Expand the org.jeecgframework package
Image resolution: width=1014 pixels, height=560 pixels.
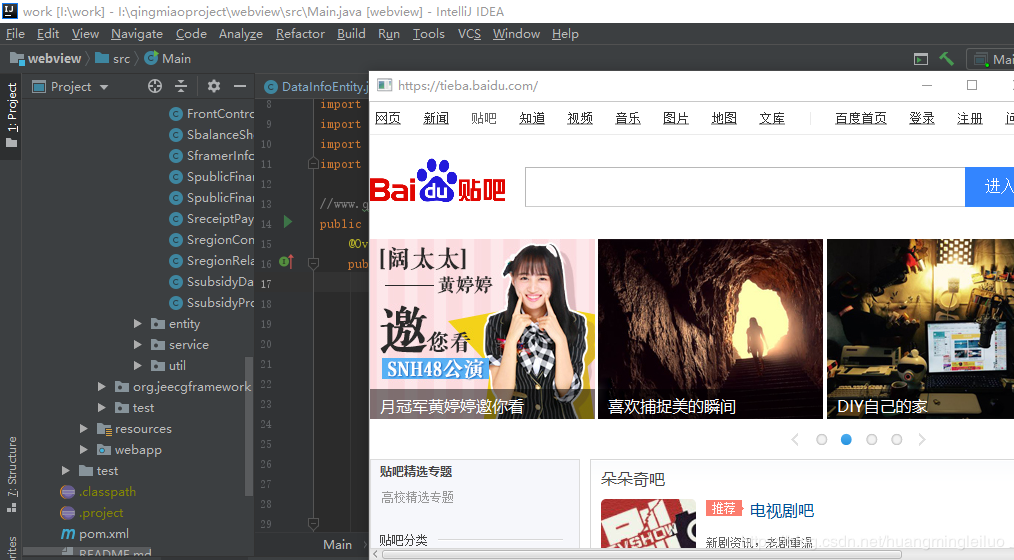point(102,387)
